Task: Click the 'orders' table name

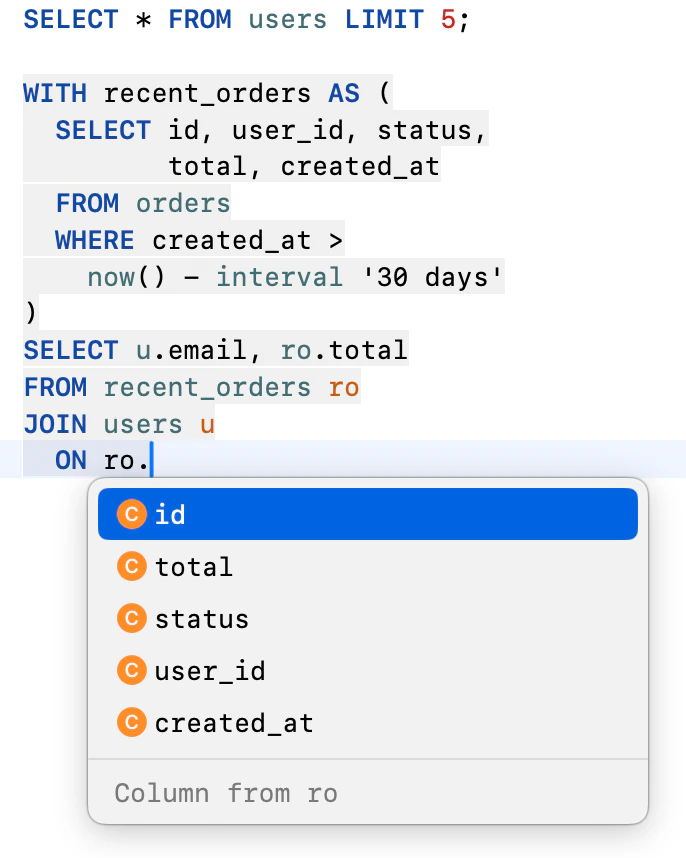Action: pyautogui.click(x=183, y=204)
